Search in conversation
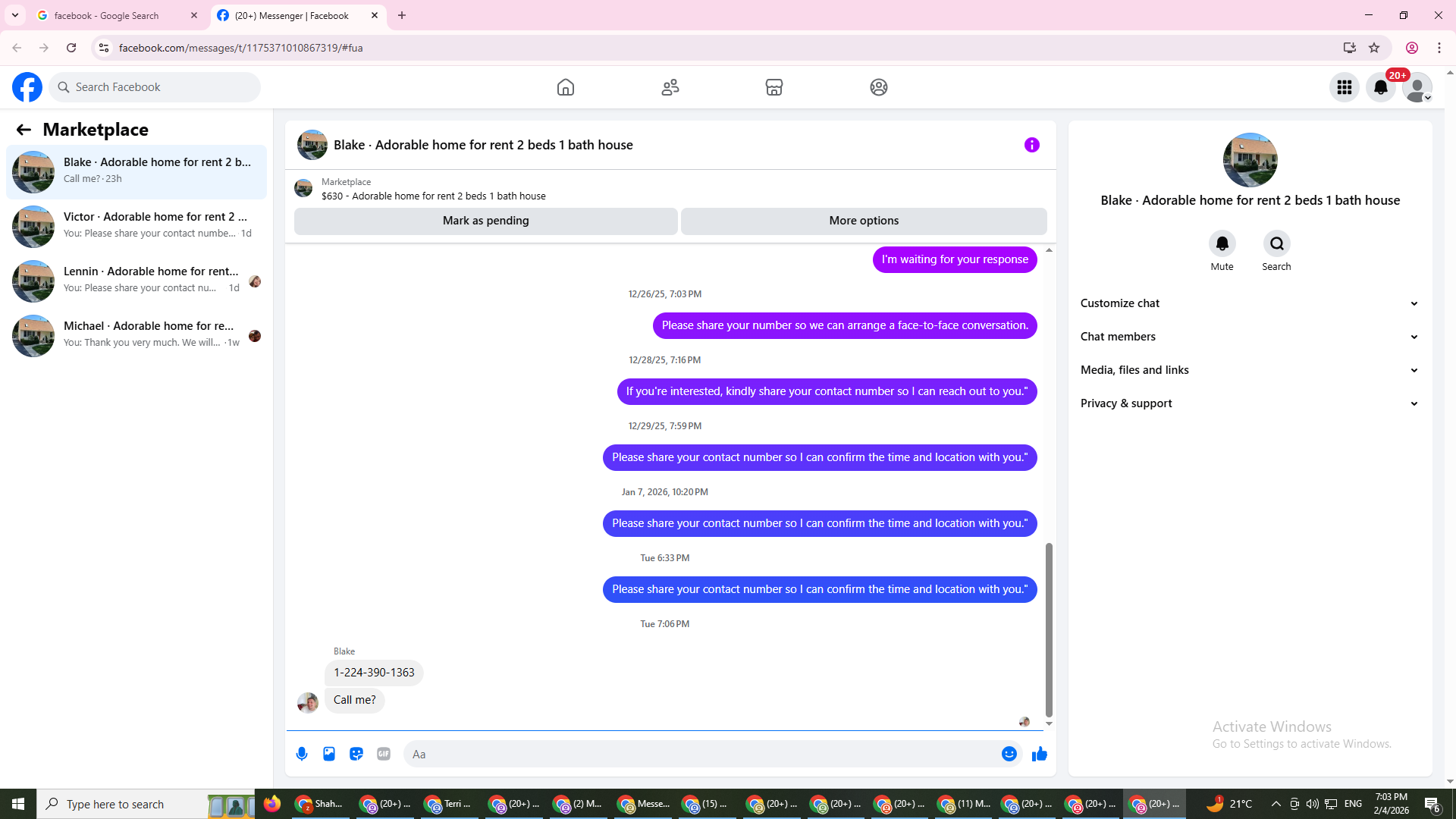This screenshot has width=1456, height=819. coord(1276,244)
